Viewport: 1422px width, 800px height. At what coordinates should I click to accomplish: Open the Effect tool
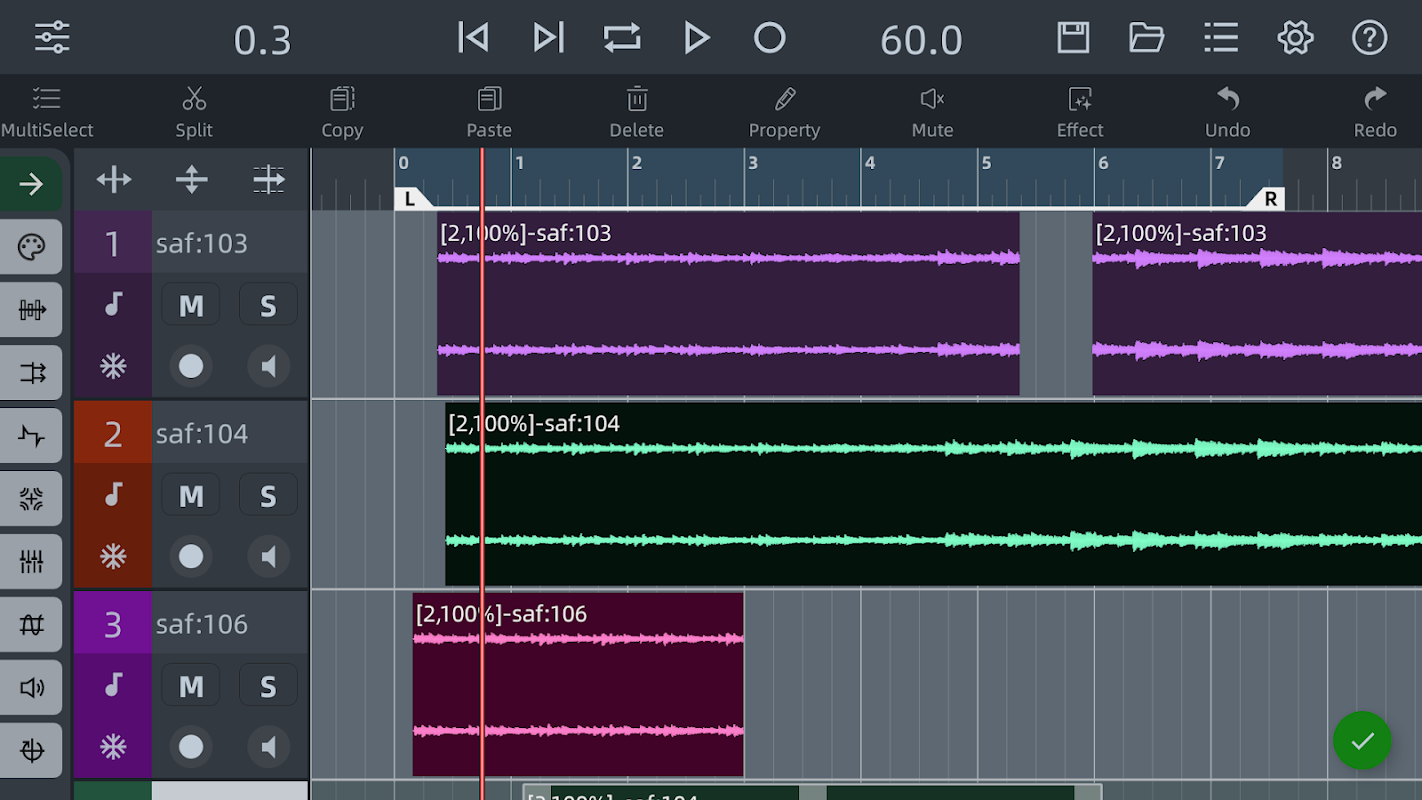(1080, 111)
